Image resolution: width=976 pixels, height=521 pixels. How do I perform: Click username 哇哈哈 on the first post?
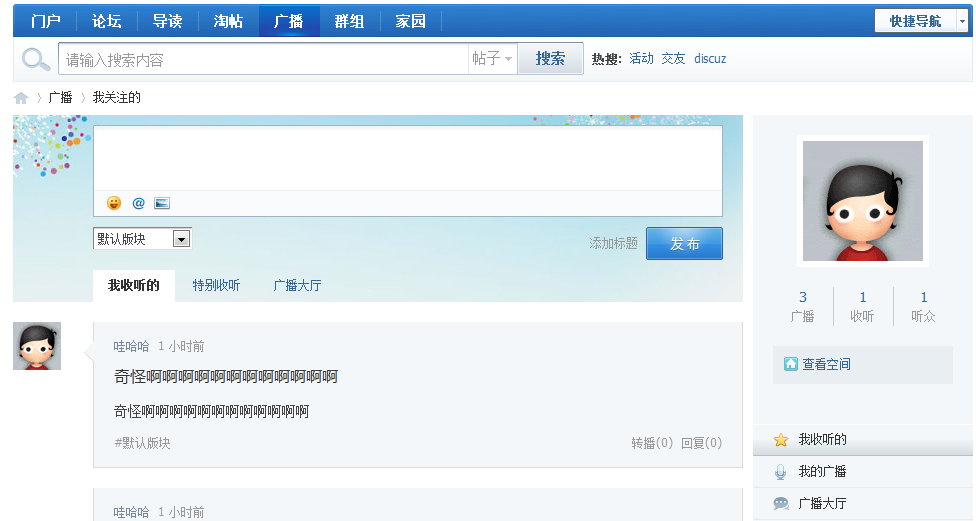tap(131, 346)
